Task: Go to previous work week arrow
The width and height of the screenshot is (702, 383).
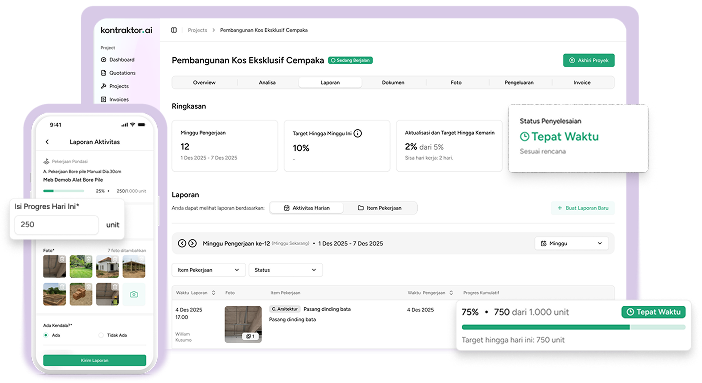Action: point(182,243)
